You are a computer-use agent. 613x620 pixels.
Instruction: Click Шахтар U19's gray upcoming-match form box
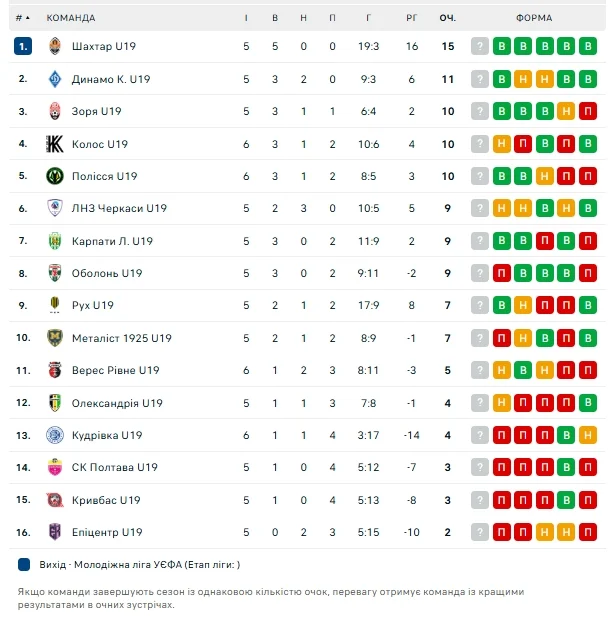click(479, 47)
